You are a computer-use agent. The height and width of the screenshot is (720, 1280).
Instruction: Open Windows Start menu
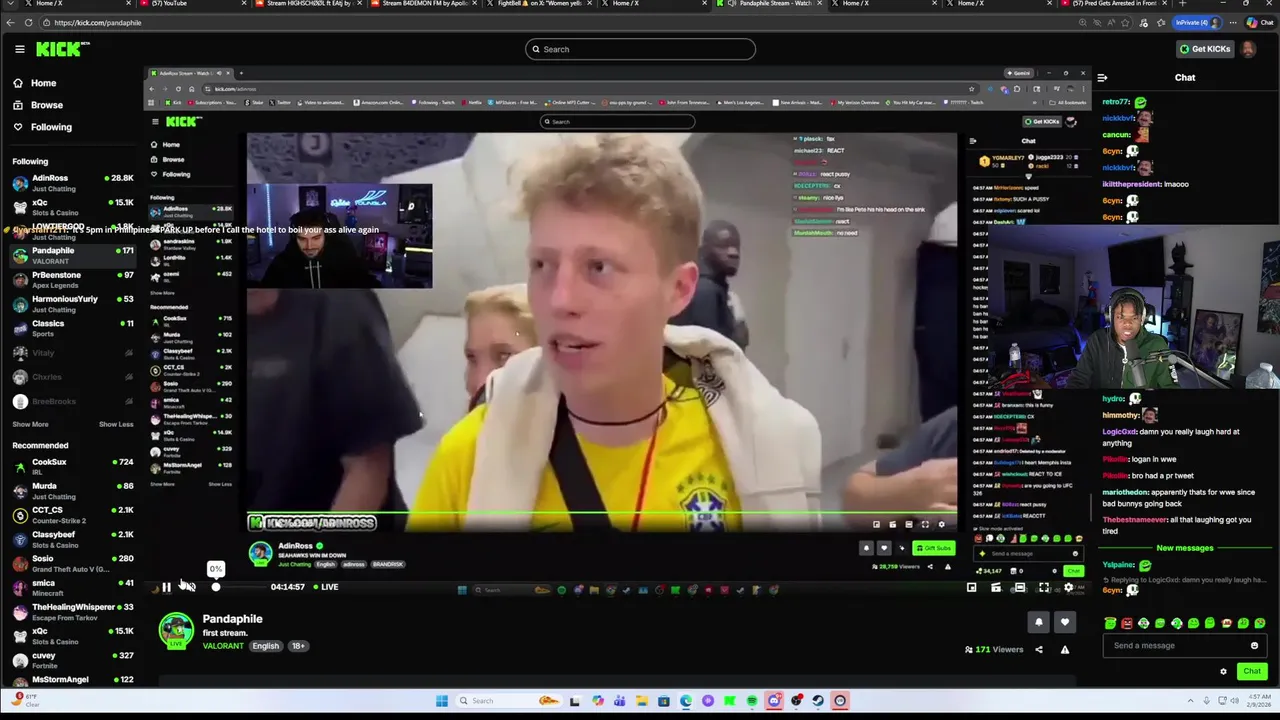click(x=441, y=701)
